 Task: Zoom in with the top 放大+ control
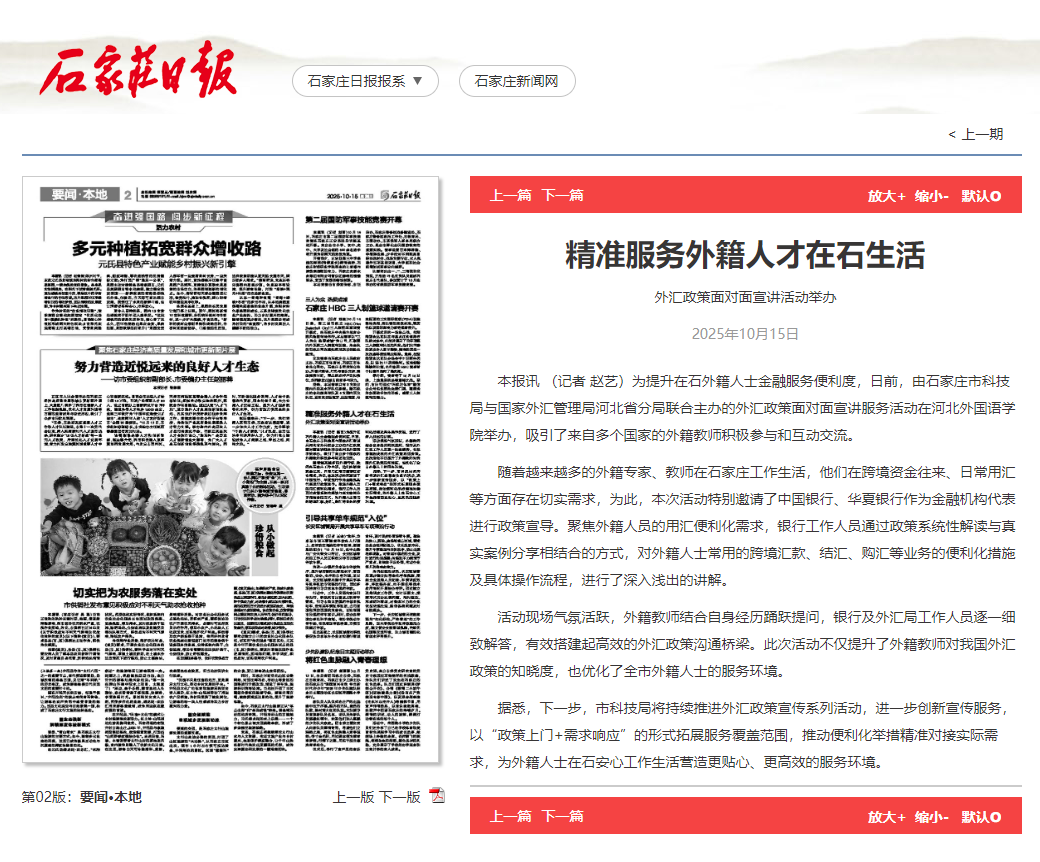click(x=884, y=196)
